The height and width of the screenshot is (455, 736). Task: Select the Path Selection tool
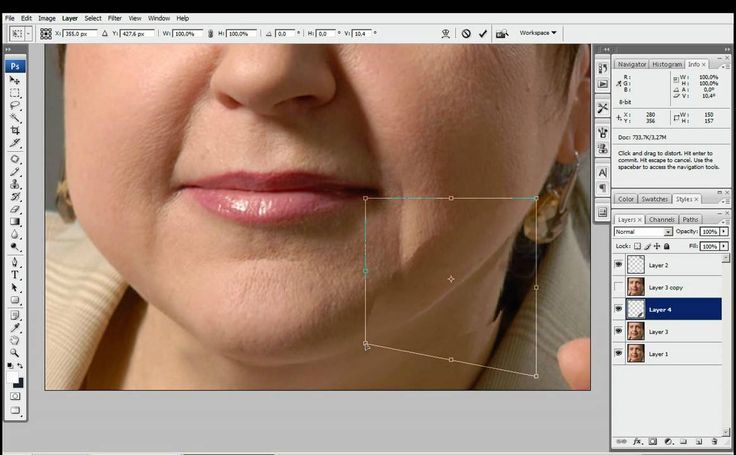tap(15, 287)
